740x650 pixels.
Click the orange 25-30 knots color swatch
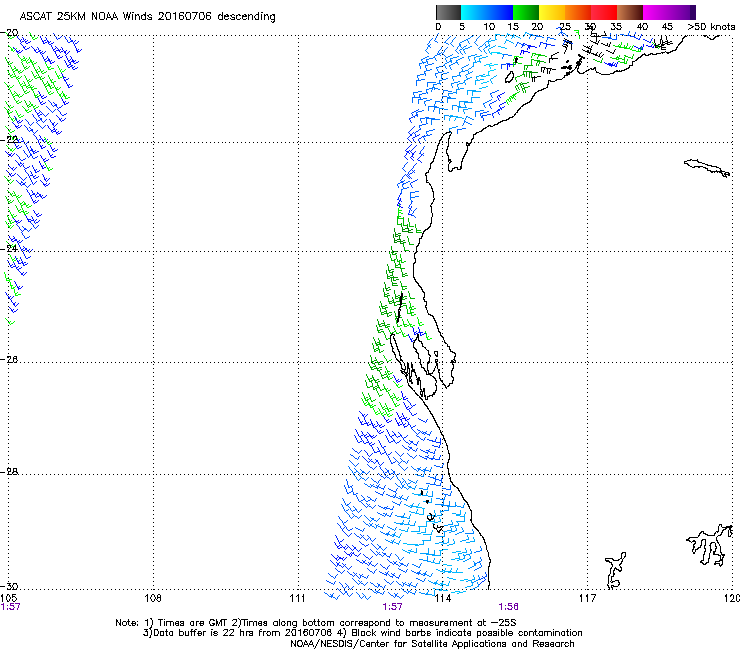(578, 12)
